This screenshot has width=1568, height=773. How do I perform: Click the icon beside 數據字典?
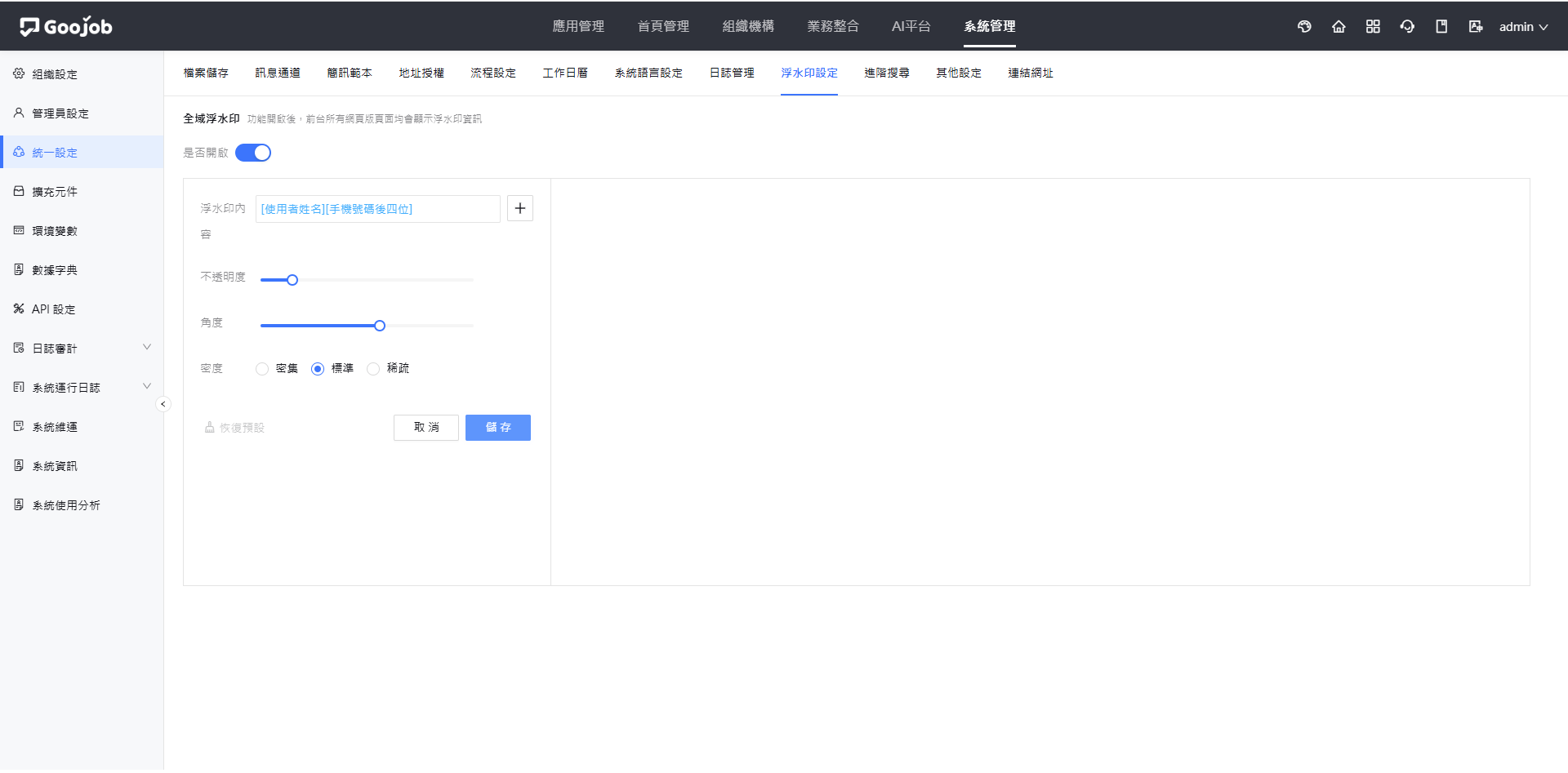pyautogui.click(x=19, y=269)
